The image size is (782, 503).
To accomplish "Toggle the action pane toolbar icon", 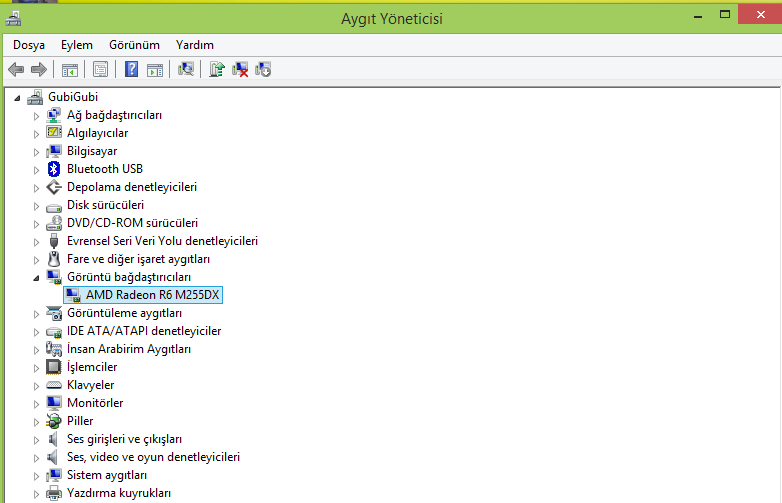I will click(x=155, y=70).
